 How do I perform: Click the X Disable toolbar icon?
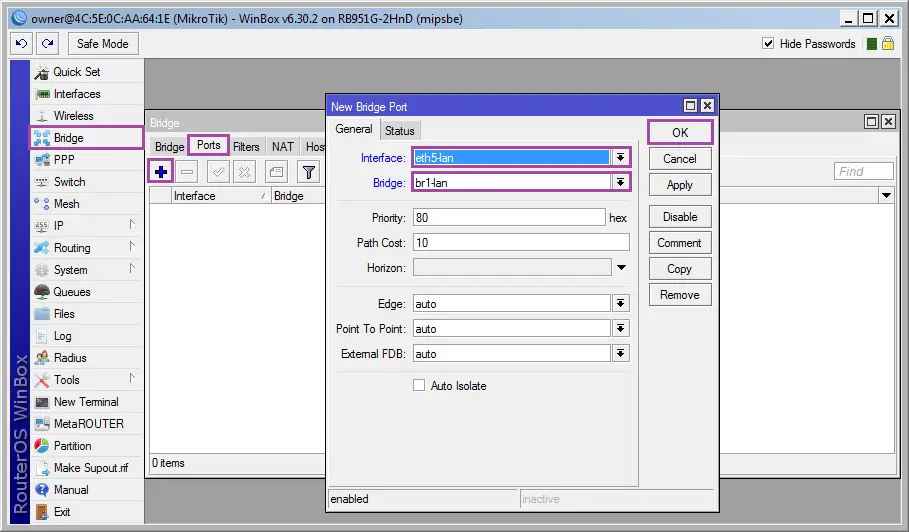(245, 172)
